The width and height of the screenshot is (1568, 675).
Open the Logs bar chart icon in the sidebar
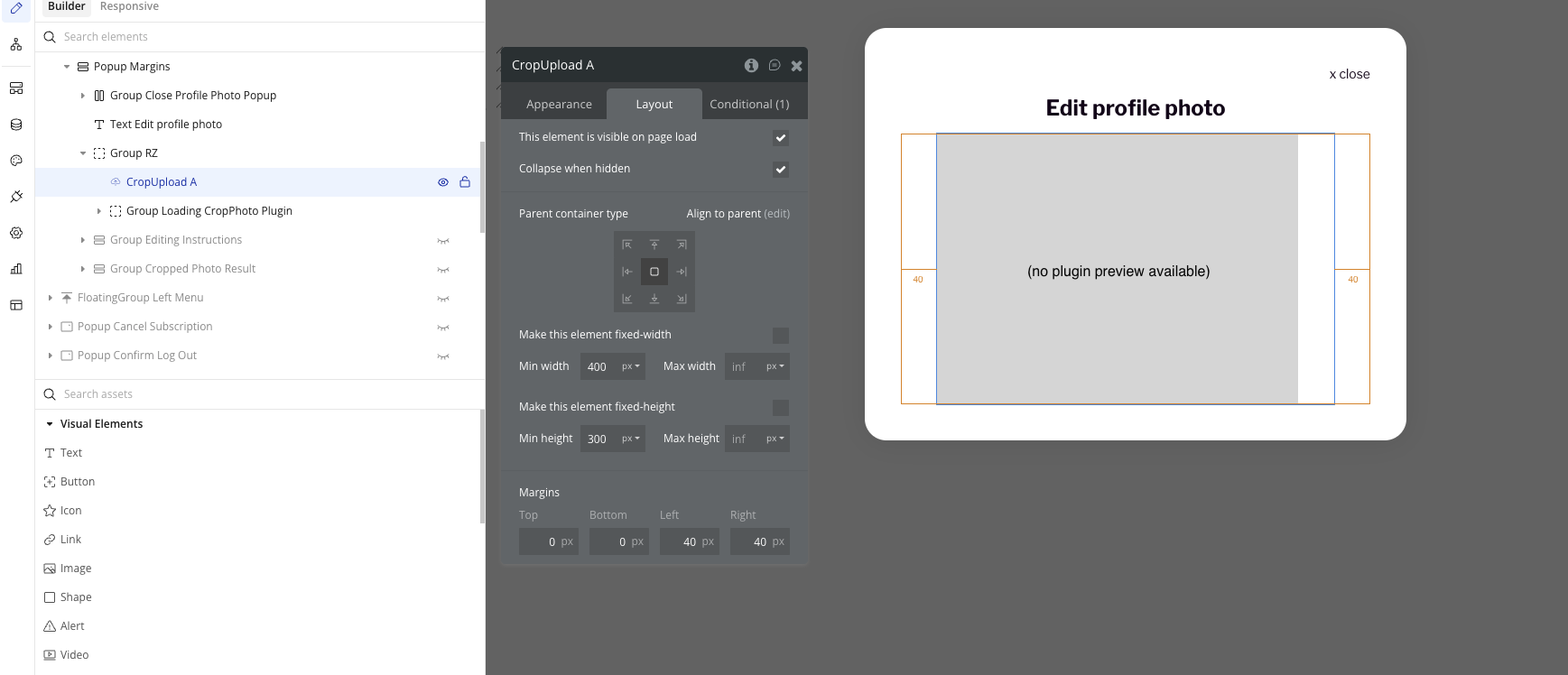(x=16, y=269)
